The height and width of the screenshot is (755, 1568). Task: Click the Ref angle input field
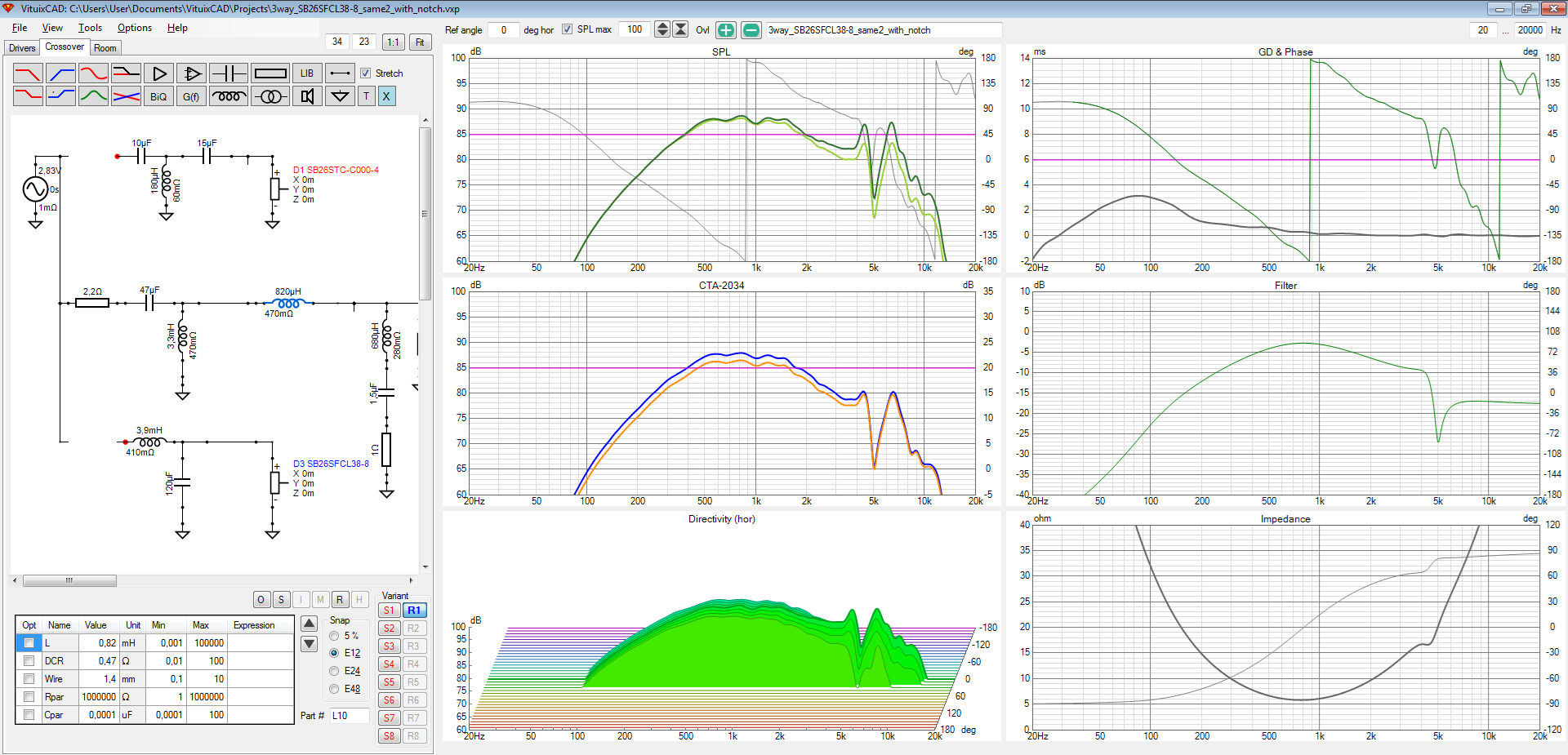pos(503,30)
